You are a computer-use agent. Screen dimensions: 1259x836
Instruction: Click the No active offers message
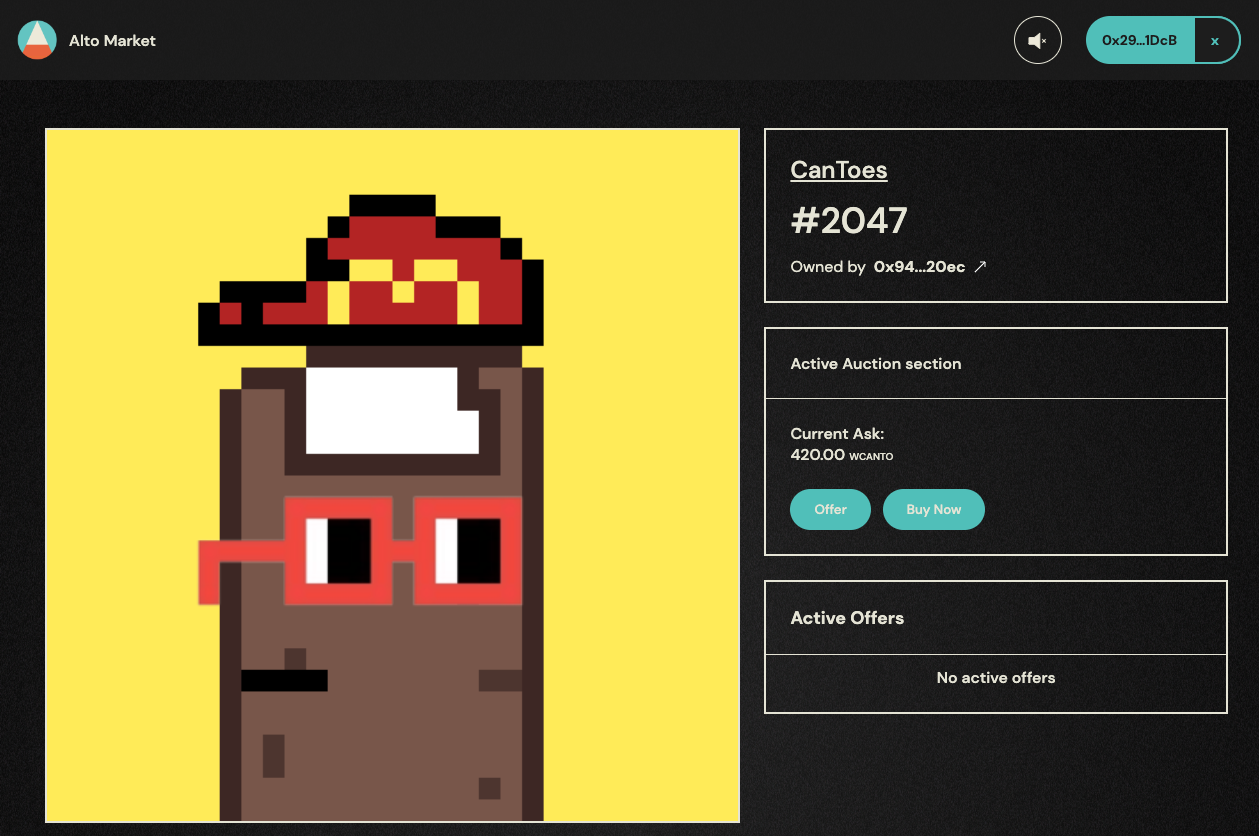pyautogui.click(x=995, y=678)
